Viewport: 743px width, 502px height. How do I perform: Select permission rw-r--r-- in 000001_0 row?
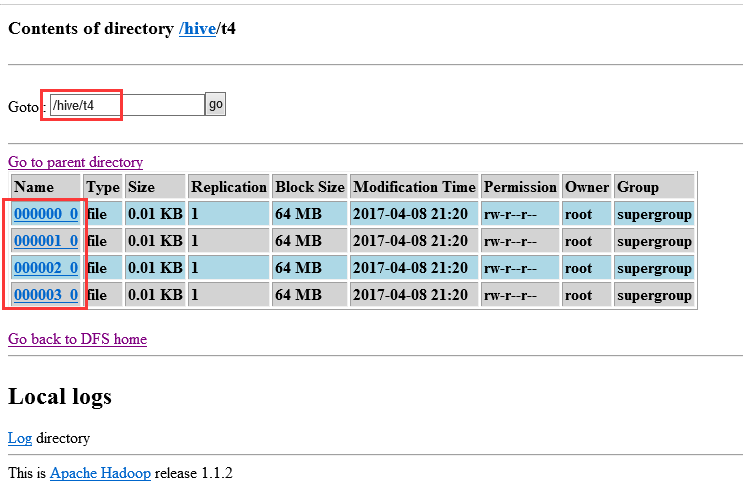(520, 241)
